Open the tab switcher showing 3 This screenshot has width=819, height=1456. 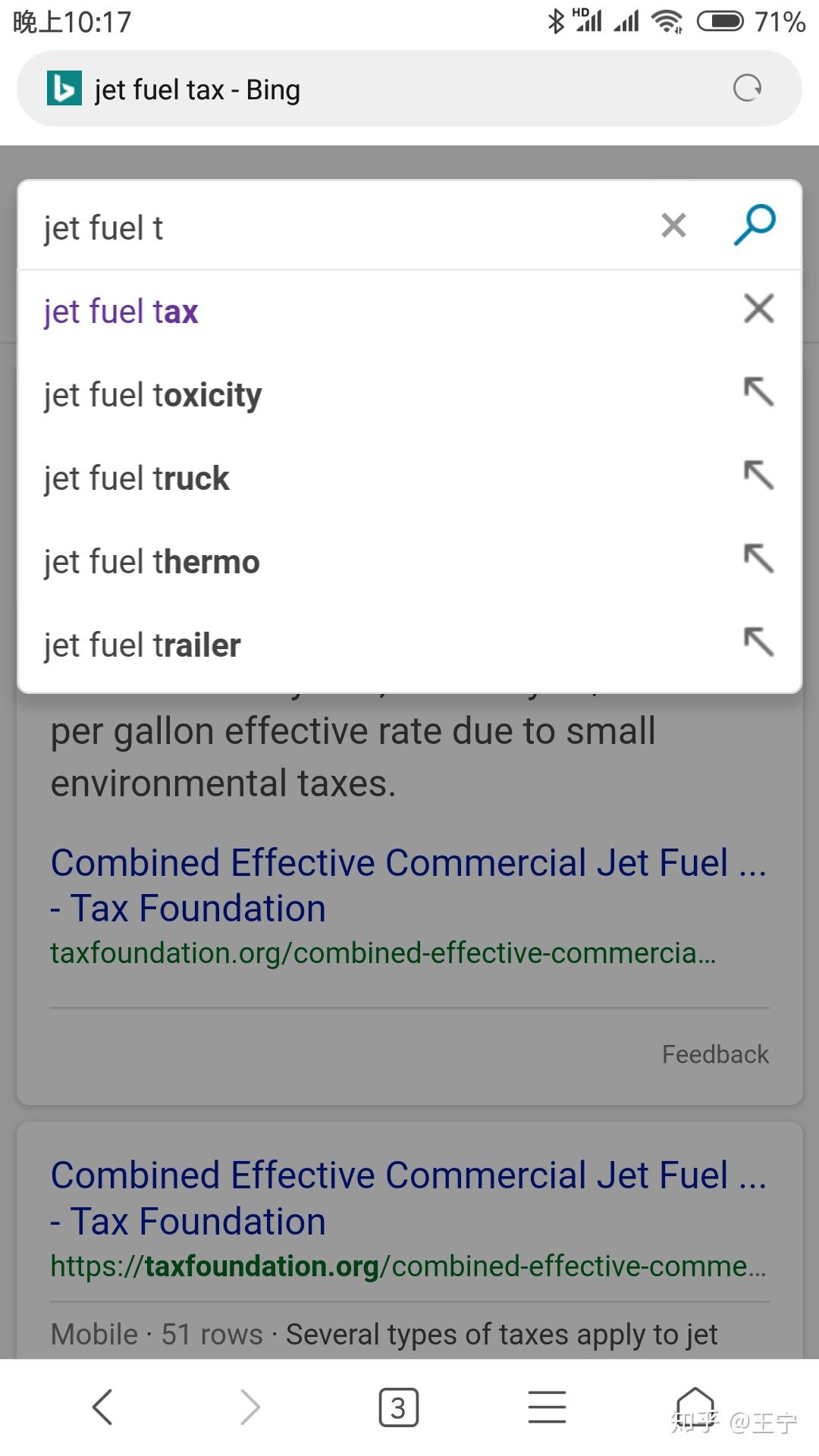(x=398, y=1407)
